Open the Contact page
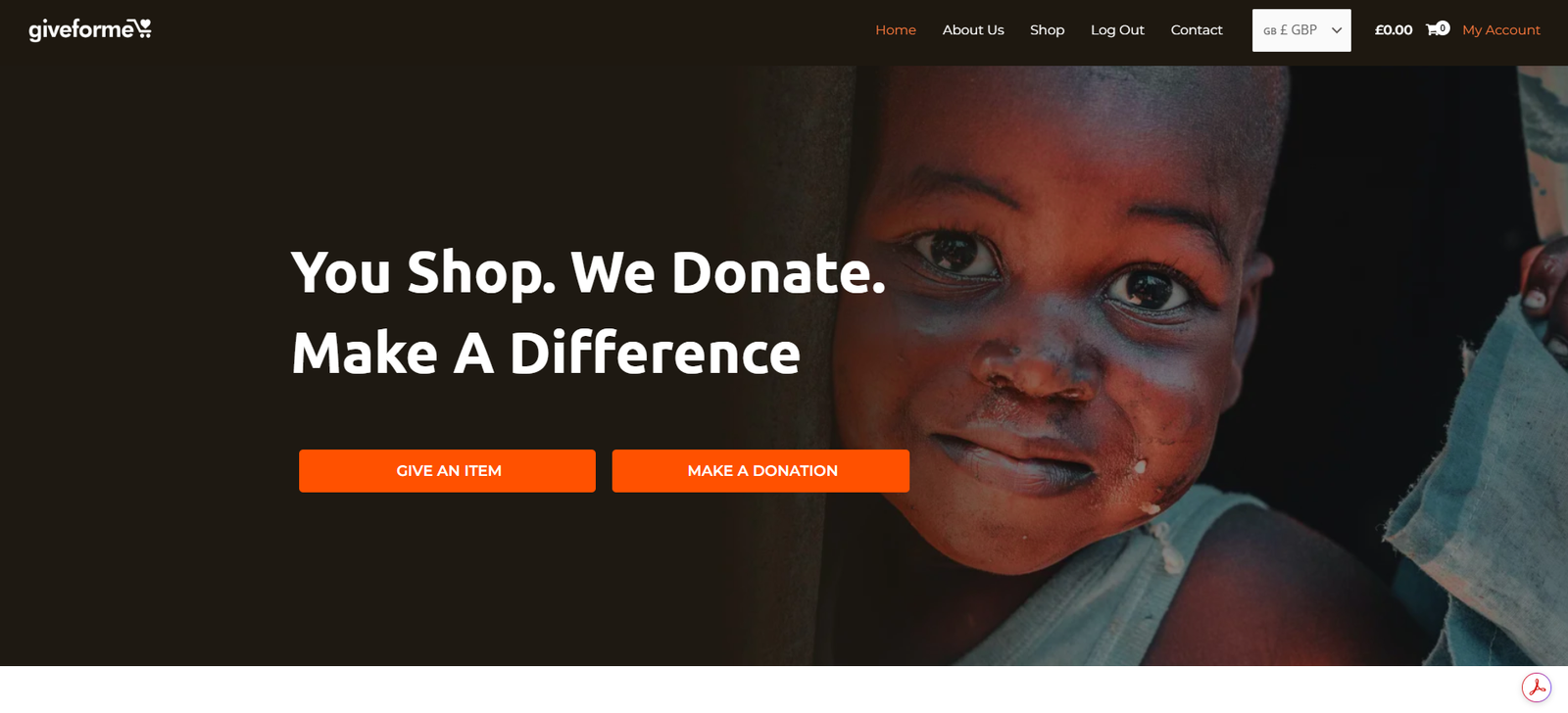 [1197, 30]
